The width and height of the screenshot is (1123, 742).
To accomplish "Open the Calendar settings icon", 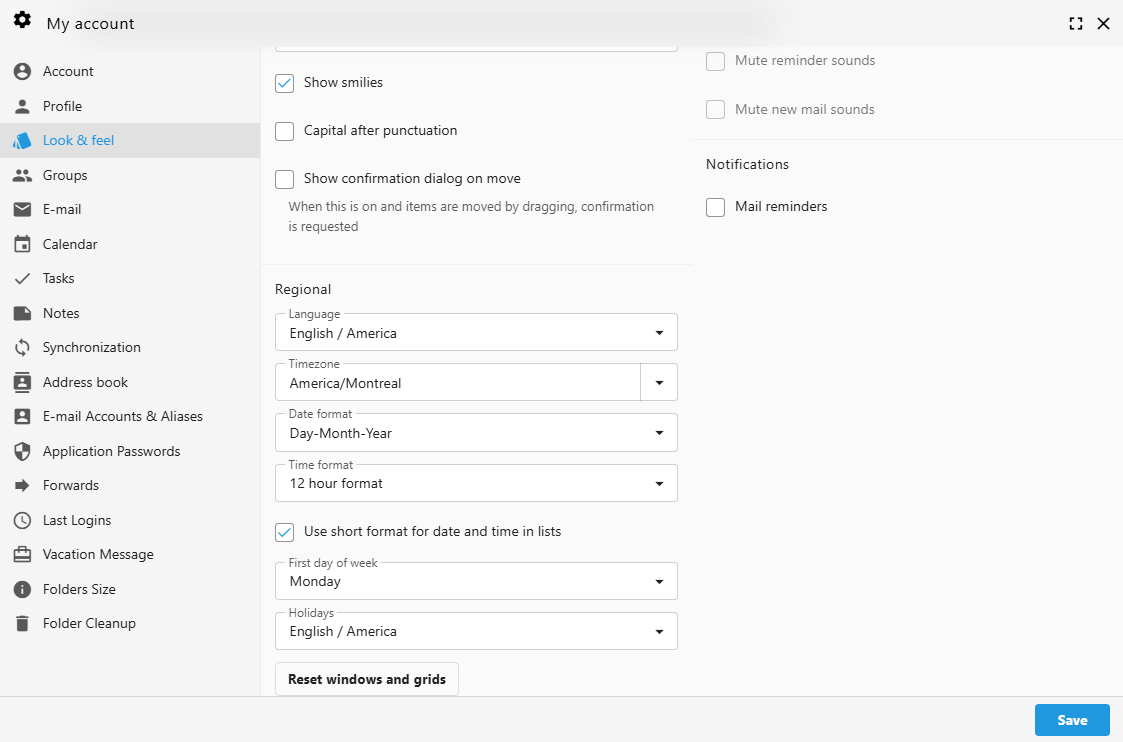I will pos(23,243).
